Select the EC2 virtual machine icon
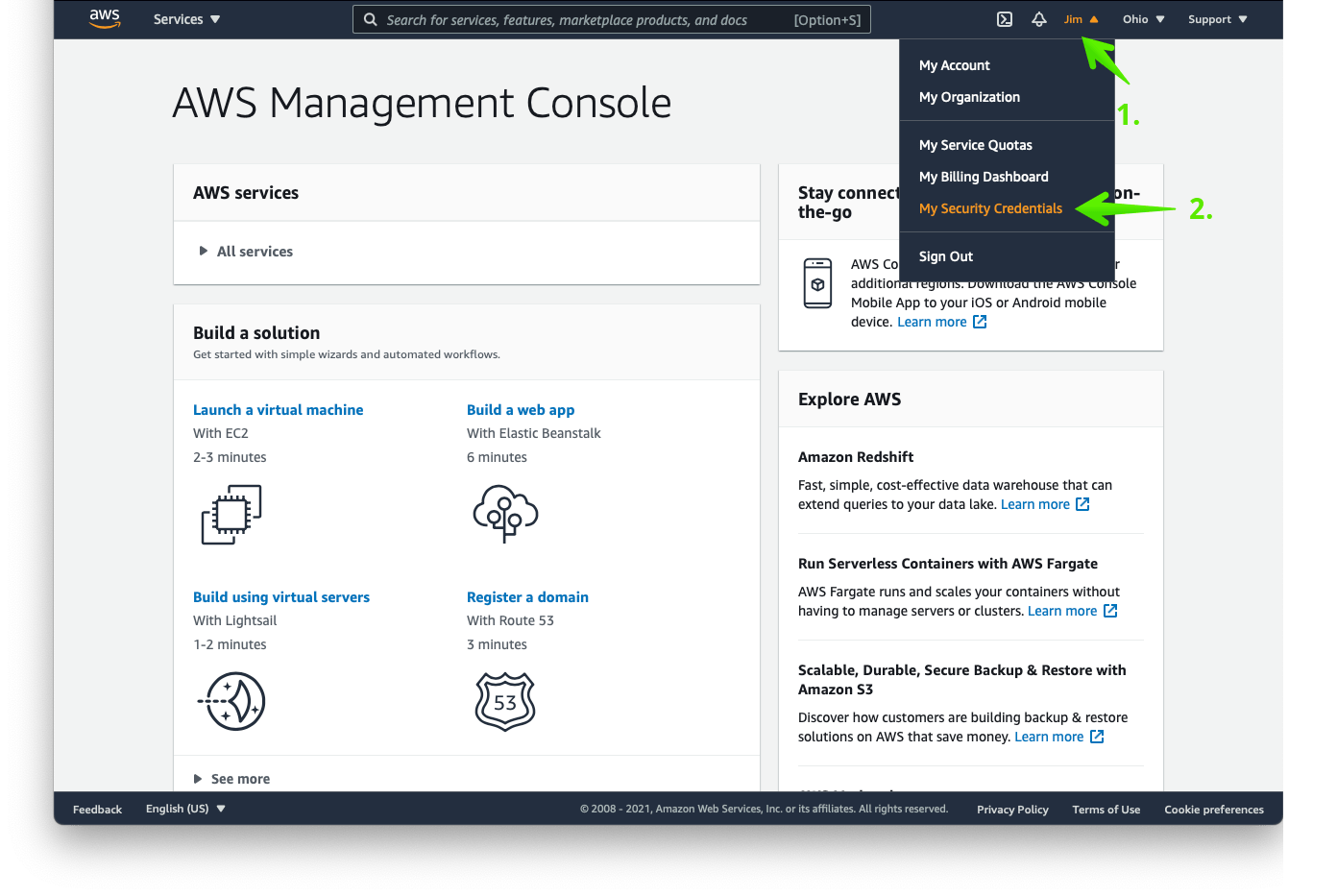This screenshot has width=1337, height=896. pyautogui.click(x=231, y=514)
